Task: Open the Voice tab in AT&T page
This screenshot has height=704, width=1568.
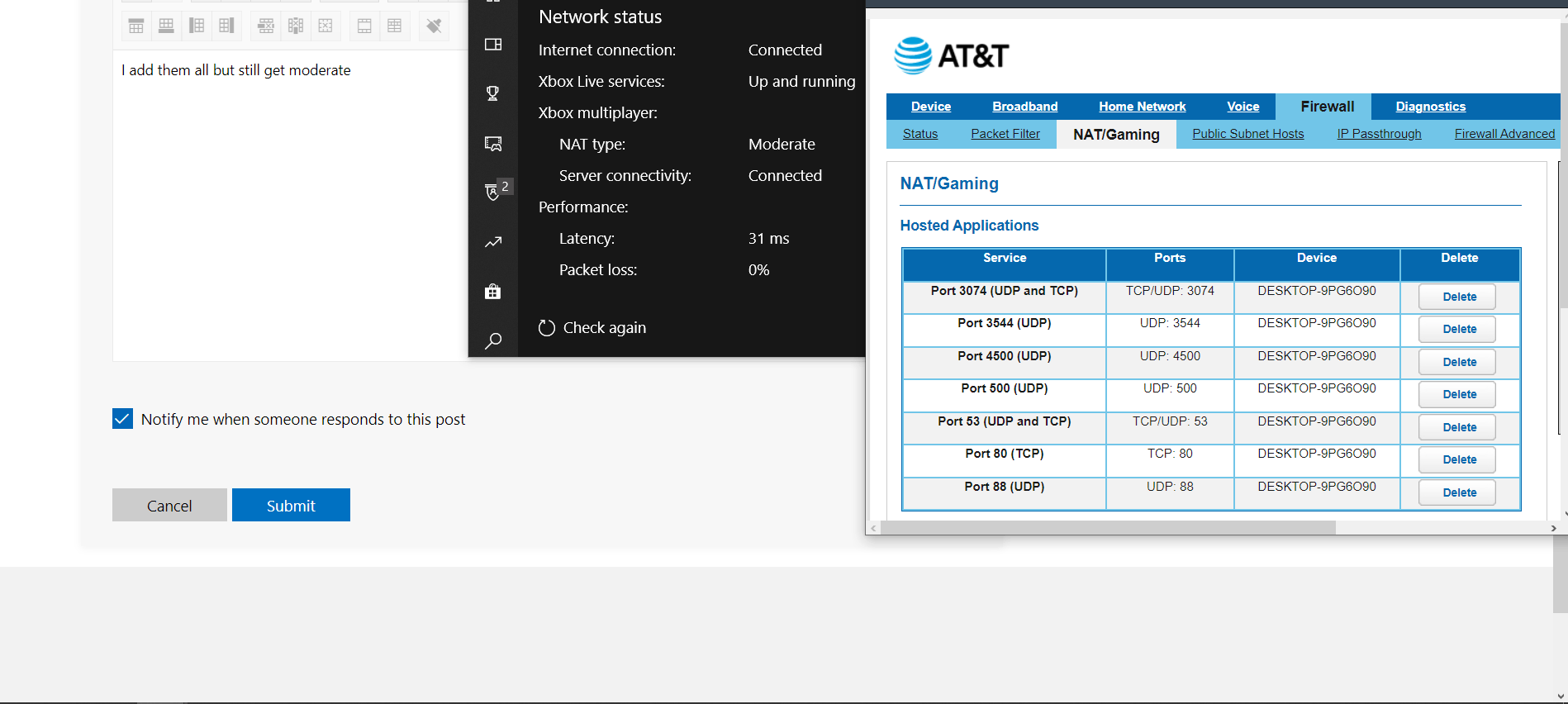Action: pyautogui.click(x=1243, y=107)
